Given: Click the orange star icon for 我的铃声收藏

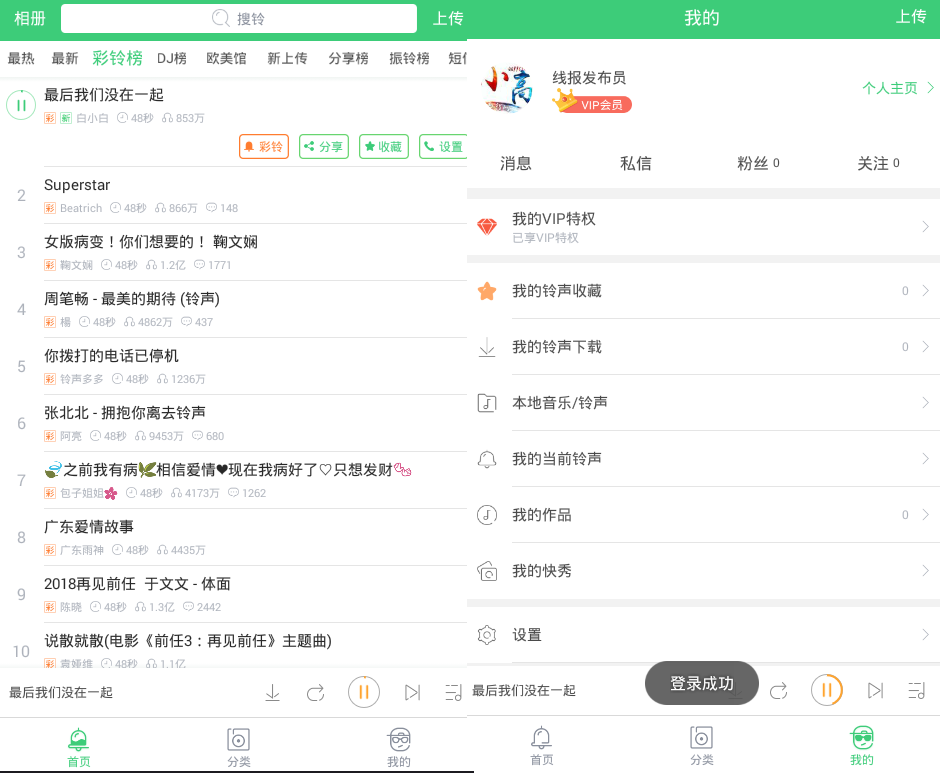Looking at the screenshot, I should click(487, 291).
